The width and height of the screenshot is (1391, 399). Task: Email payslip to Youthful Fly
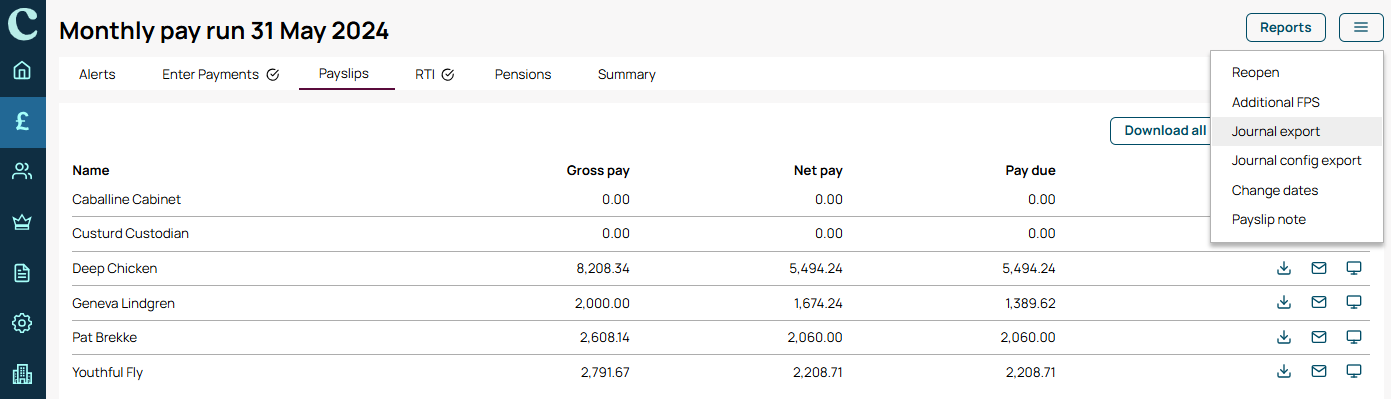1319,372
